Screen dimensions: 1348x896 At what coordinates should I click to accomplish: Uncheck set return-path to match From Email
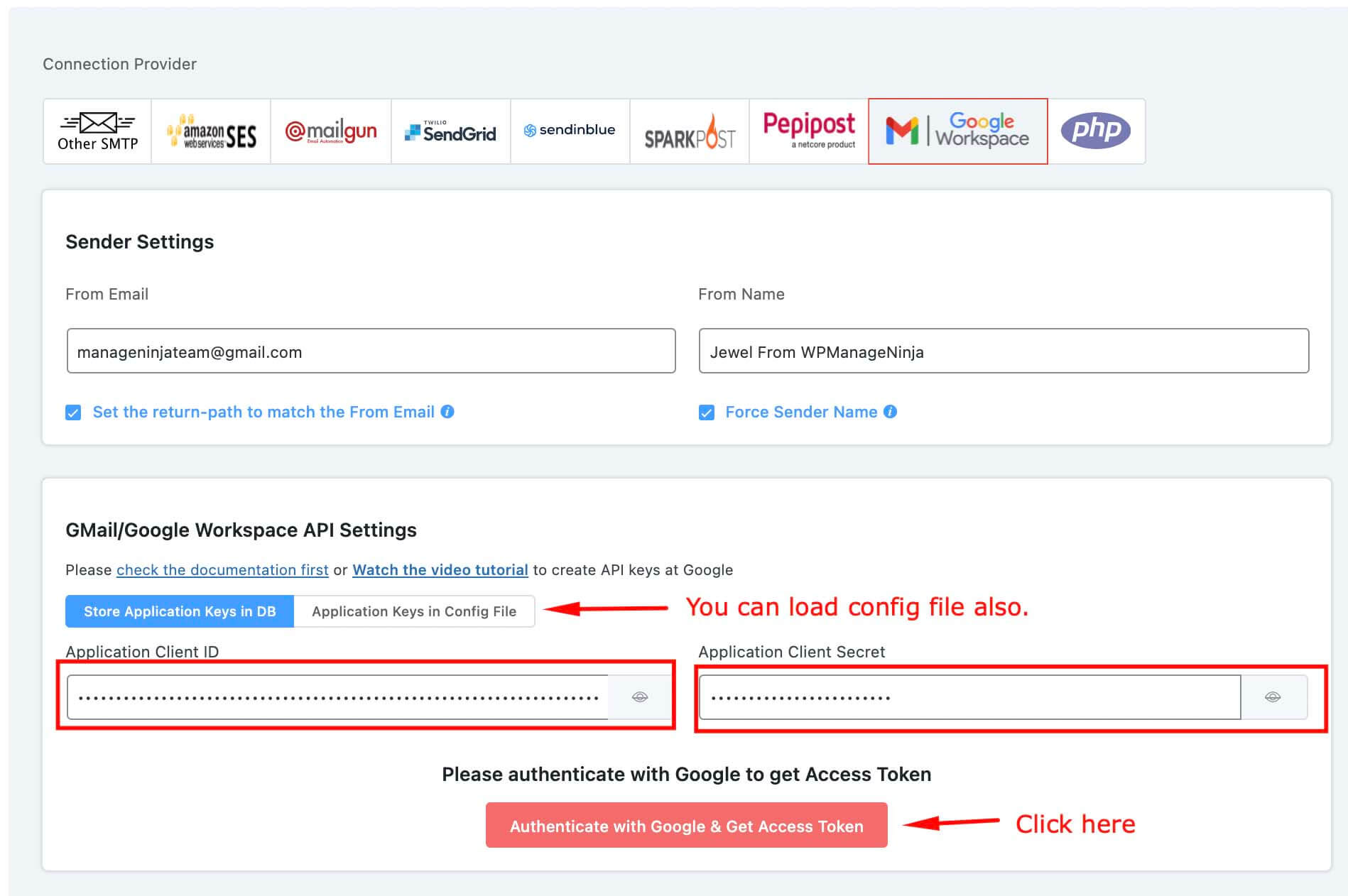tap(73, 412)
